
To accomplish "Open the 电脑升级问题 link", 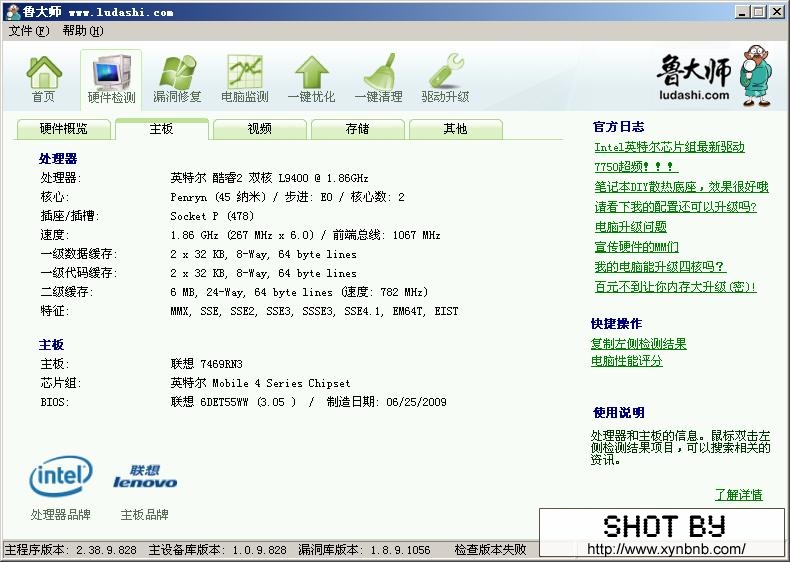I will pyautogui.click(x=630, y=227).
